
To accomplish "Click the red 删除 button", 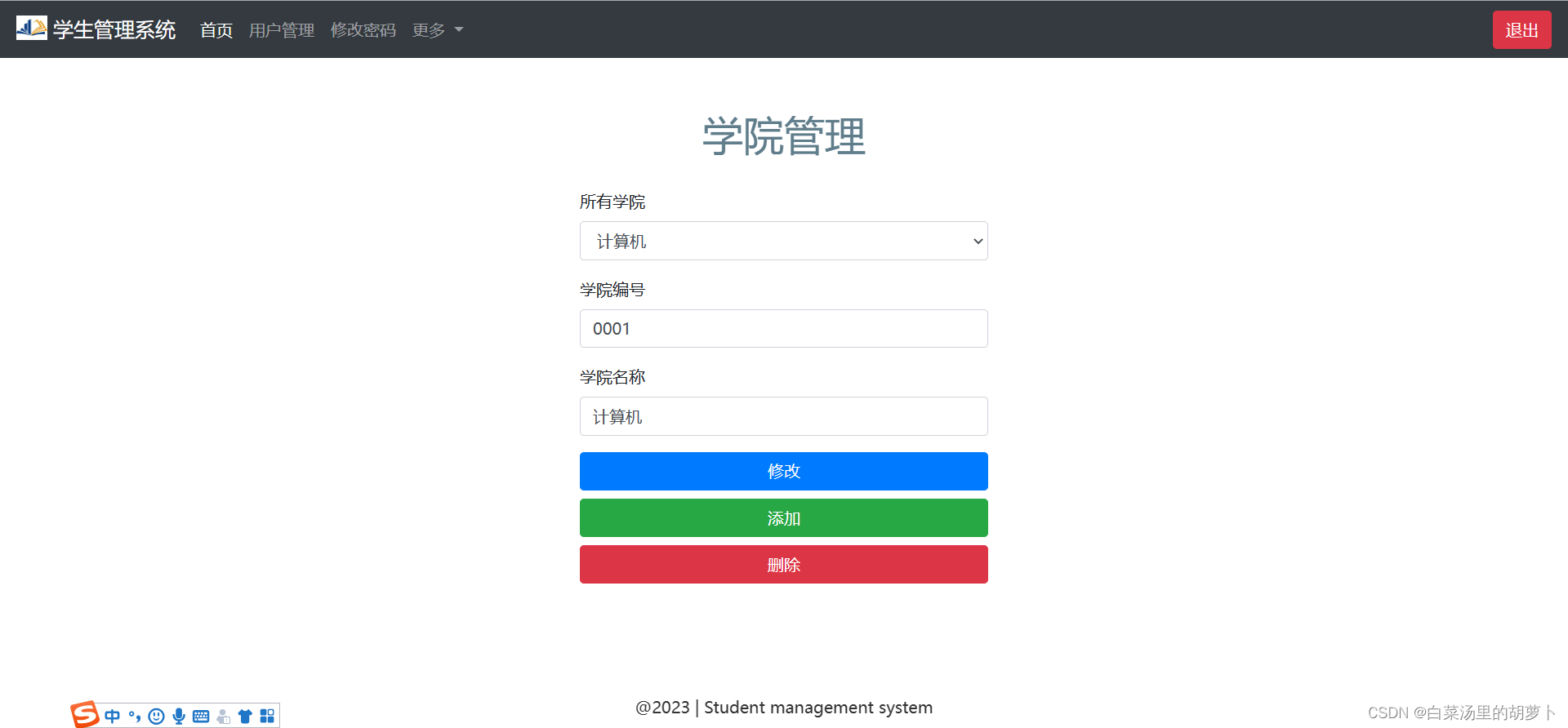I will coord(784,564).
